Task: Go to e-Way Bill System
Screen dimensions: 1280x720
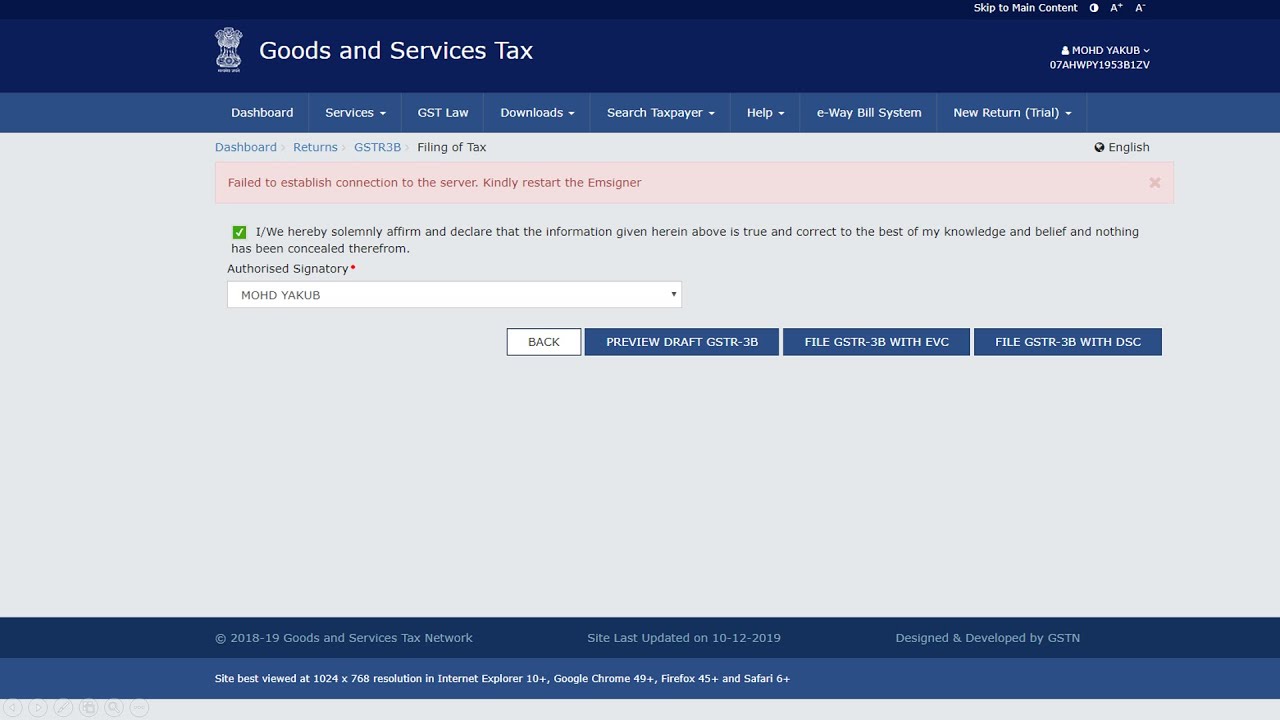Action: (868, 113)
